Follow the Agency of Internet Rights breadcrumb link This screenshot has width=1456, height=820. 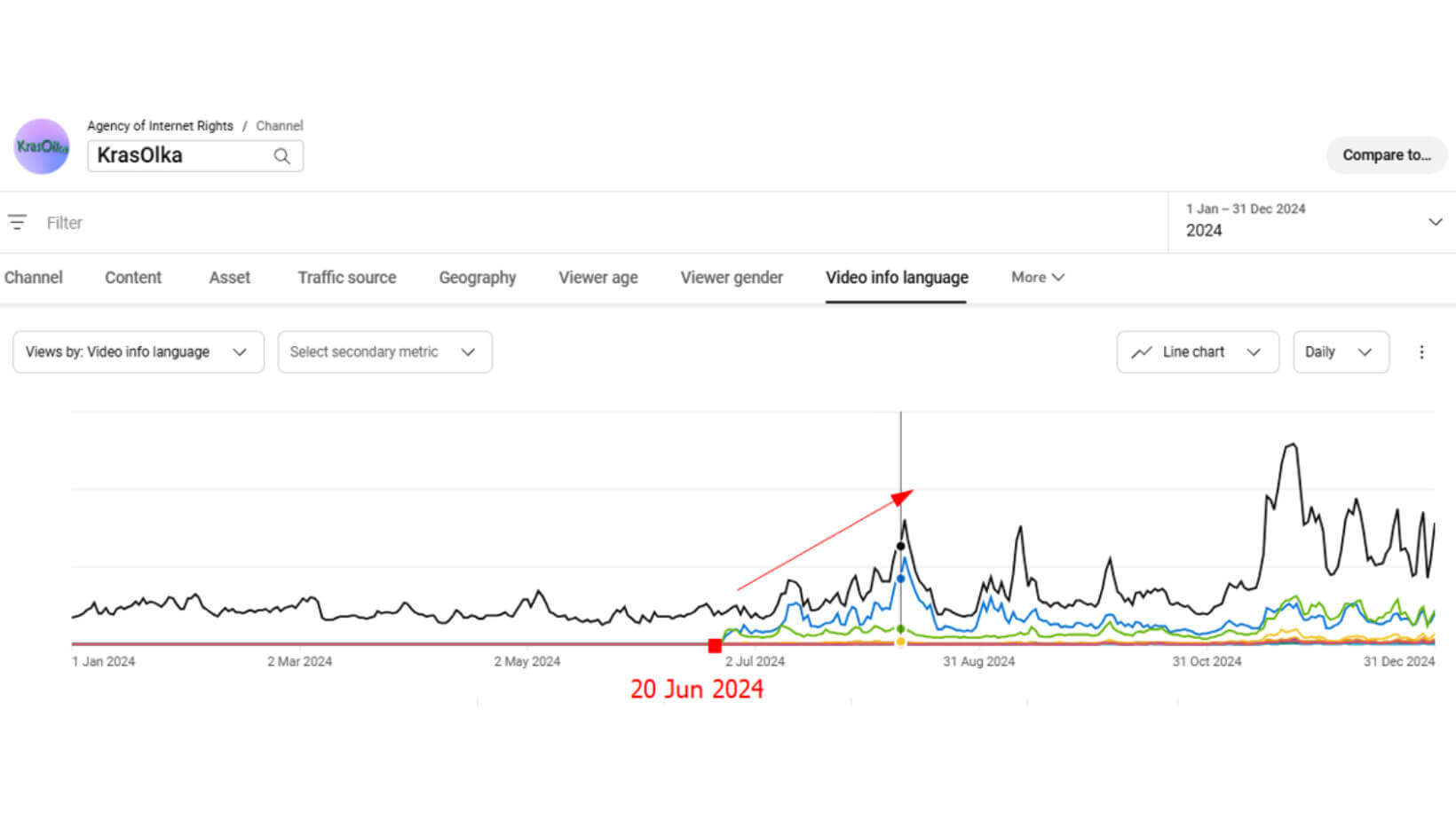(x=160, y=125)
